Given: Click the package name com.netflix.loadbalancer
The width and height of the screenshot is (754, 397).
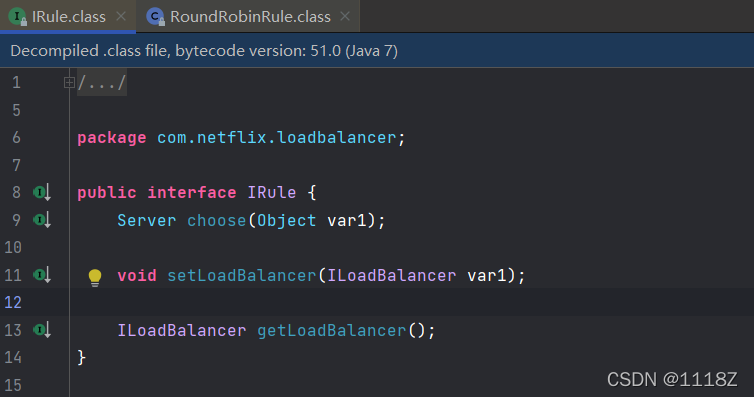Looking at the screenshot, I should tap(276, 138).
